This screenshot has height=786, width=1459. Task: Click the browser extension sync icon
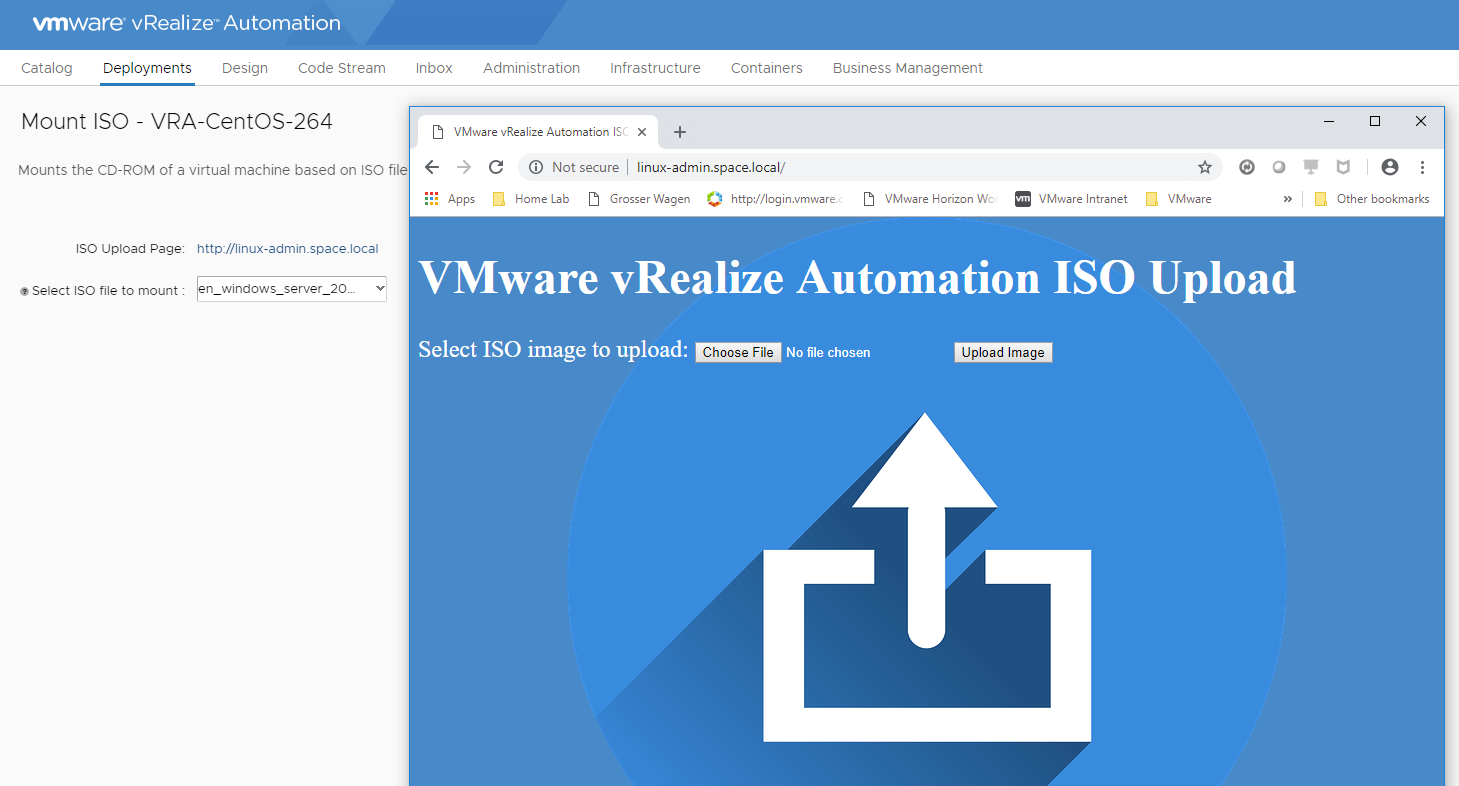(1247, 167)
